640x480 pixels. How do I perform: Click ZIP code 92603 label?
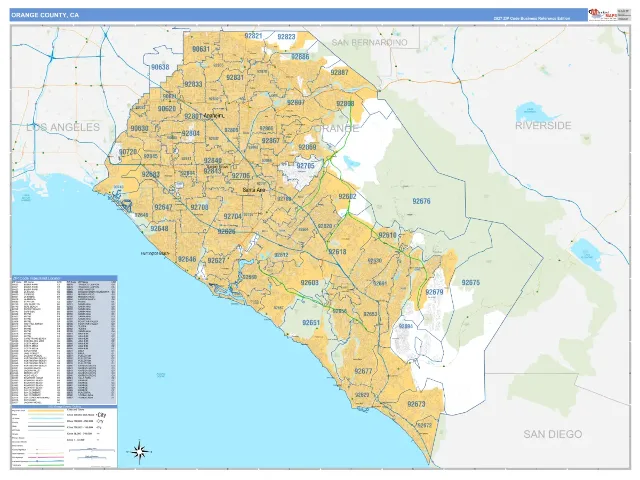coord(309,283)
